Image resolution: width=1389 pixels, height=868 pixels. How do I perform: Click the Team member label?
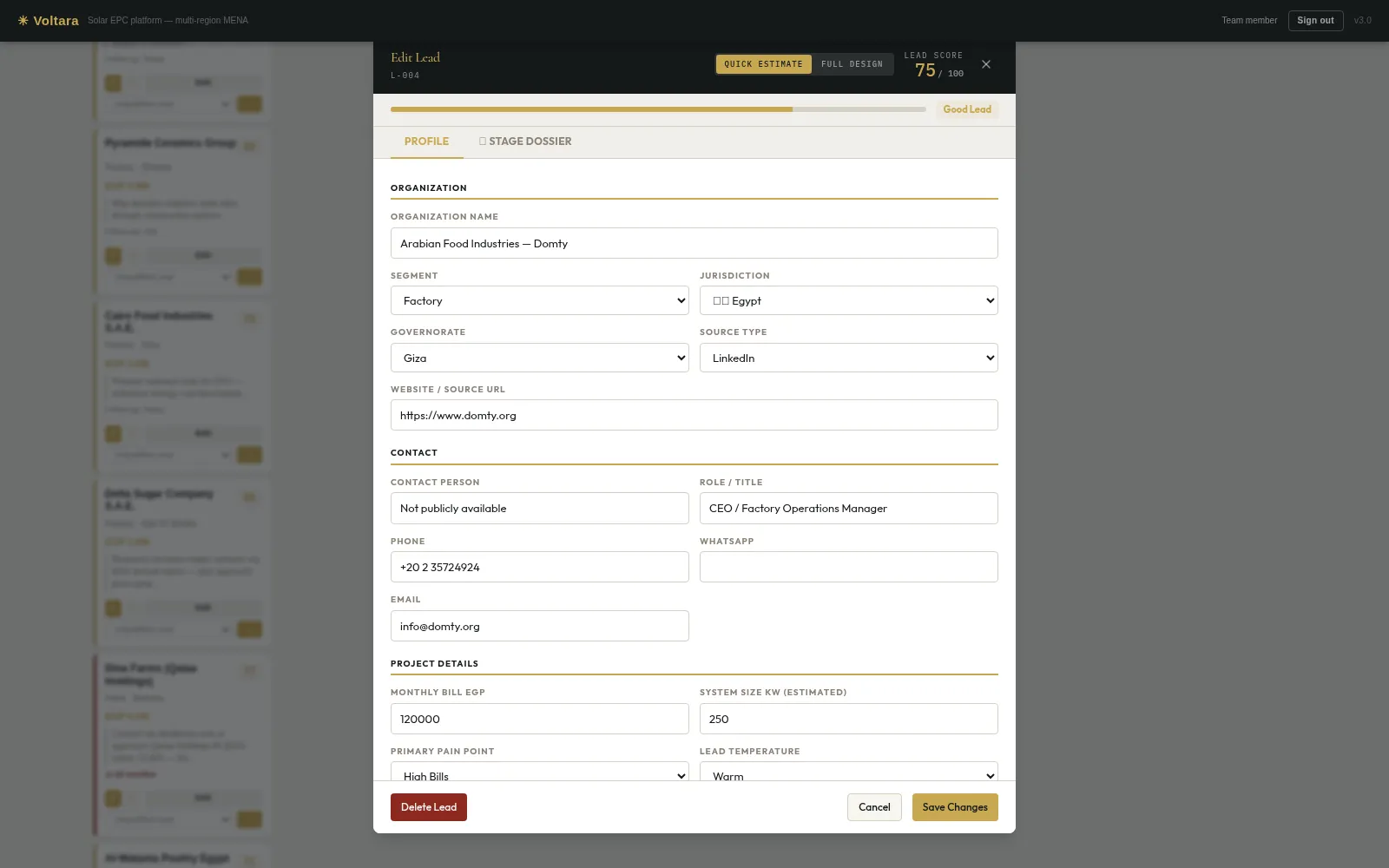(x=1249, y=21)
